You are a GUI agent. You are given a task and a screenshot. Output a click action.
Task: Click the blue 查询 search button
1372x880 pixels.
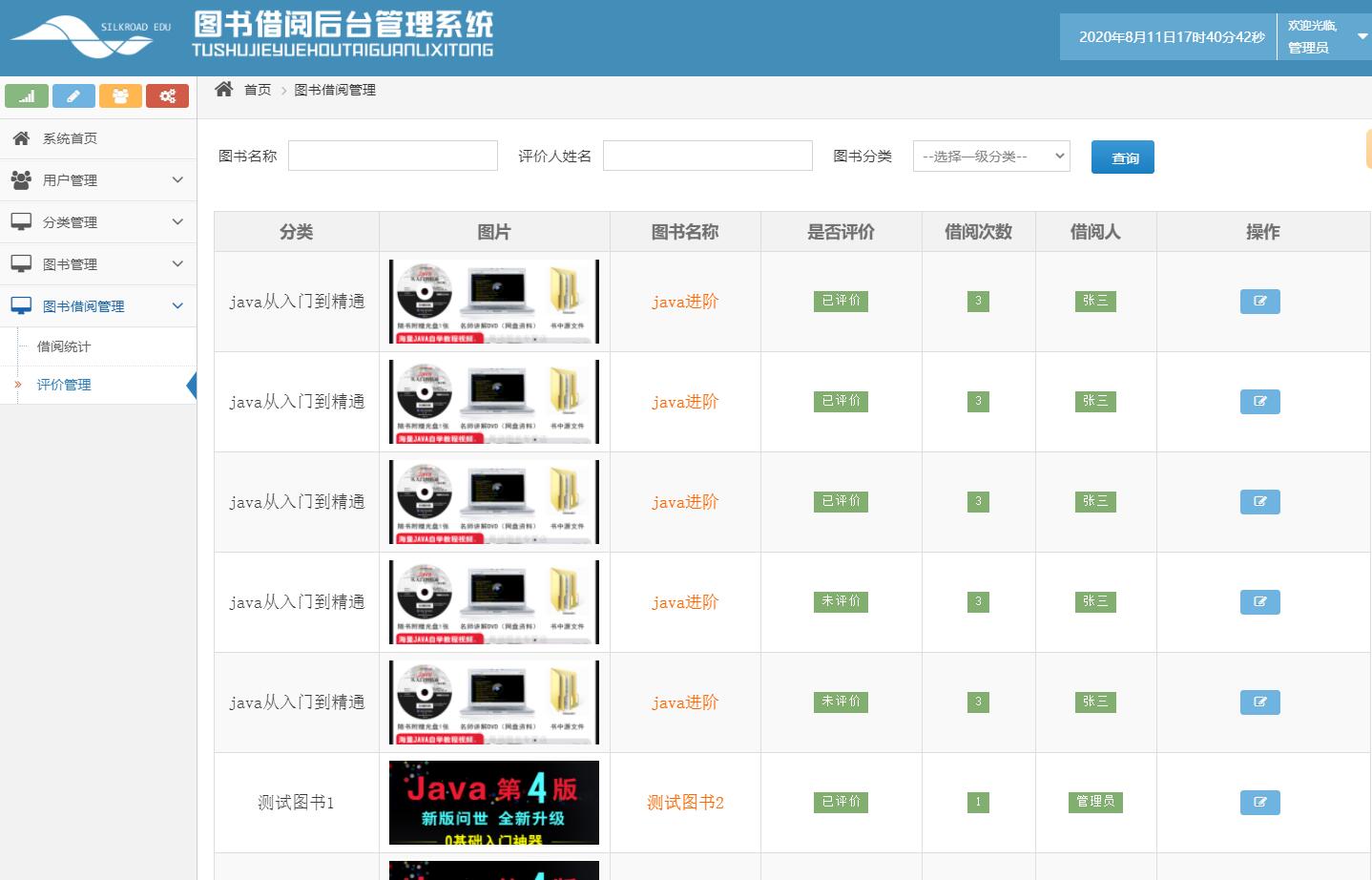(1123, 157)
